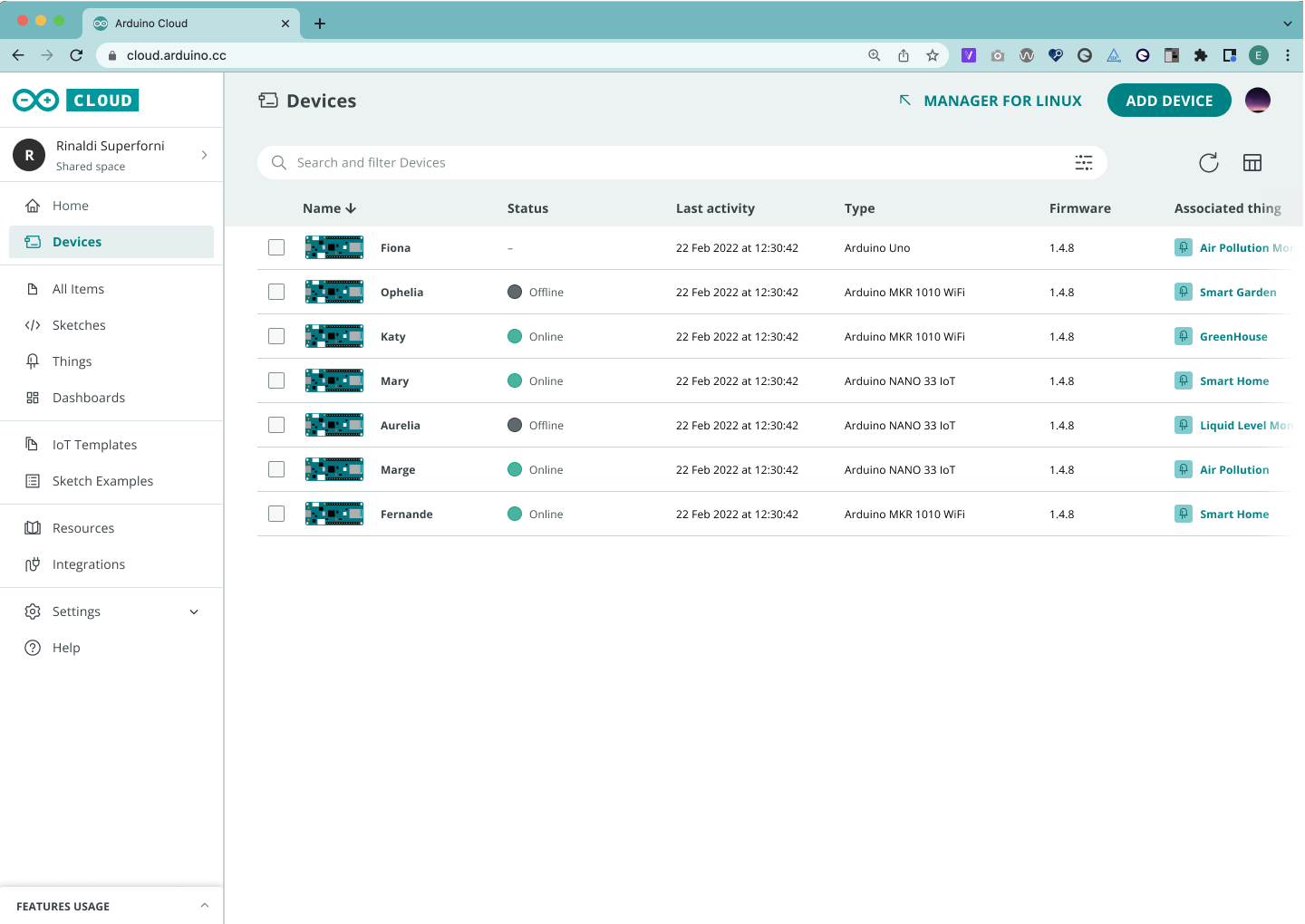Open the Rinaldi Superforni space switcher
Screen dimensions: 1305x924
pos(111,155)
